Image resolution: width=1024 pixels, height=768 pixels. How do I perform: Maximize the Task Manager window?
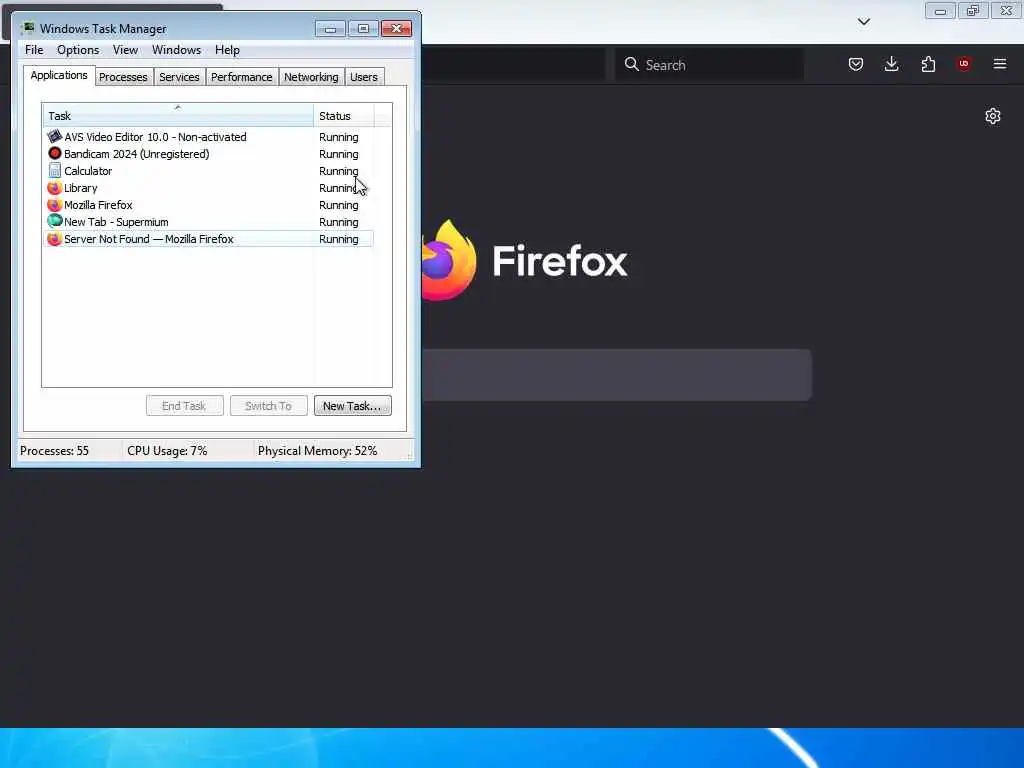tap(363, 28)
